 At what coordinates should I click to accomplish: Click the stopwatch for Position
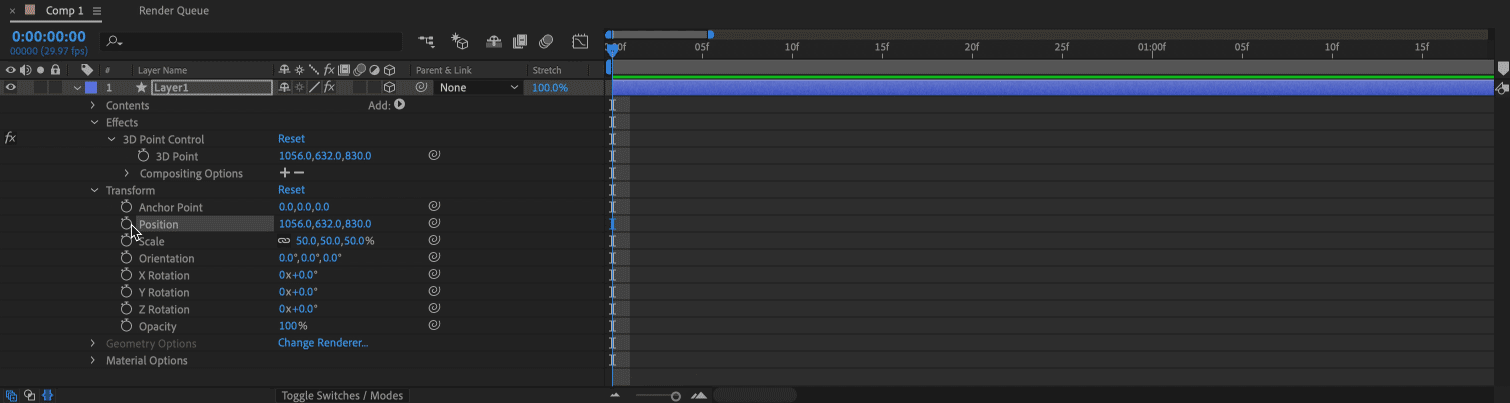point(126,224)
